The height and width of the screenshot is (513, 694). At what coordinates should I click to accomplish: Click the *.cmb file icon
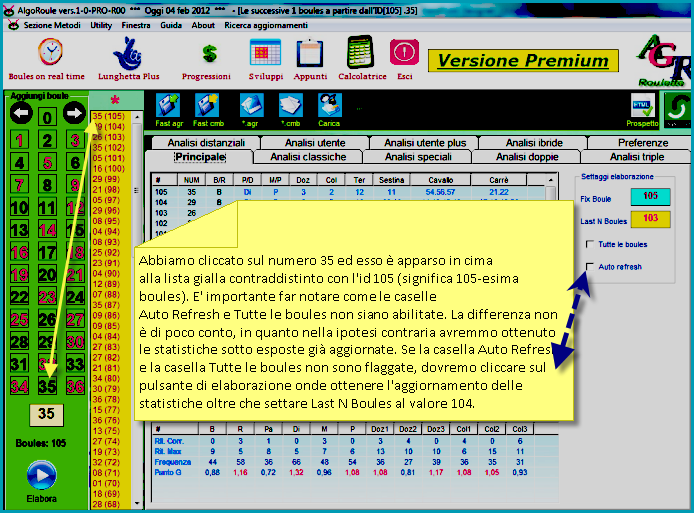point(290,106)
